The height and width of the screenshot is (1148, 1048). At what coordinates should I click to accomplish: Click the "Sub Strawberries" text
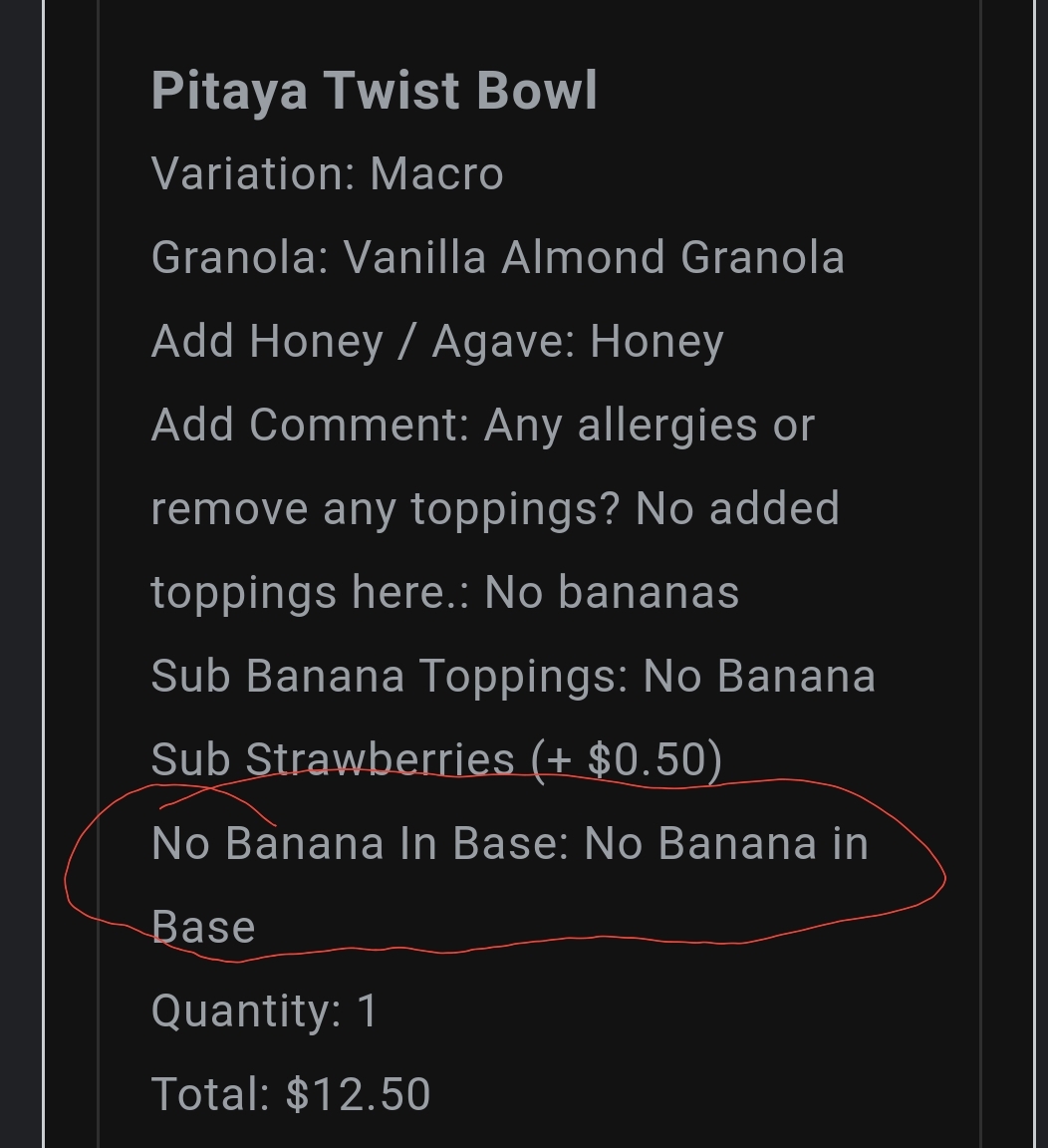[333, 760]
